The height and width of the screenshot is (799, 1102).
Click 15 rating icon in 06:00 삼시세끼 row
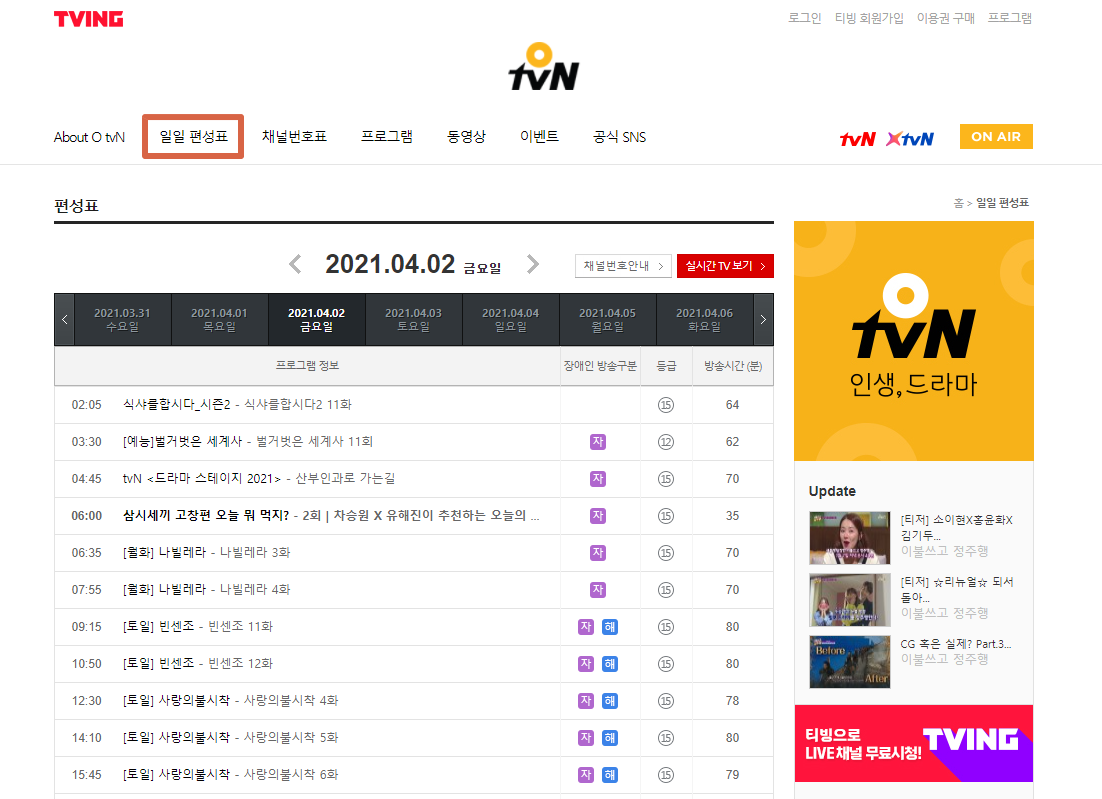tap(666, 516)
